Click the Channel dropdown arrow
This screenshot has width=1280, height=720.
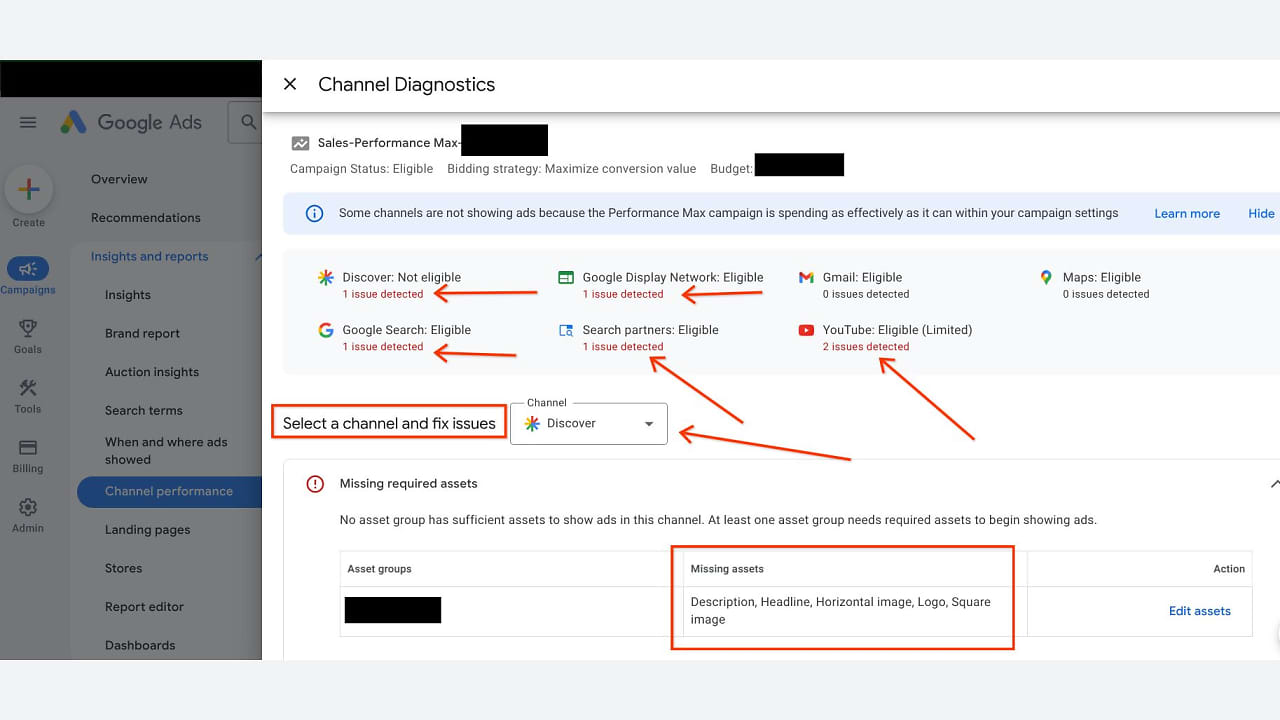click(649, 424)
